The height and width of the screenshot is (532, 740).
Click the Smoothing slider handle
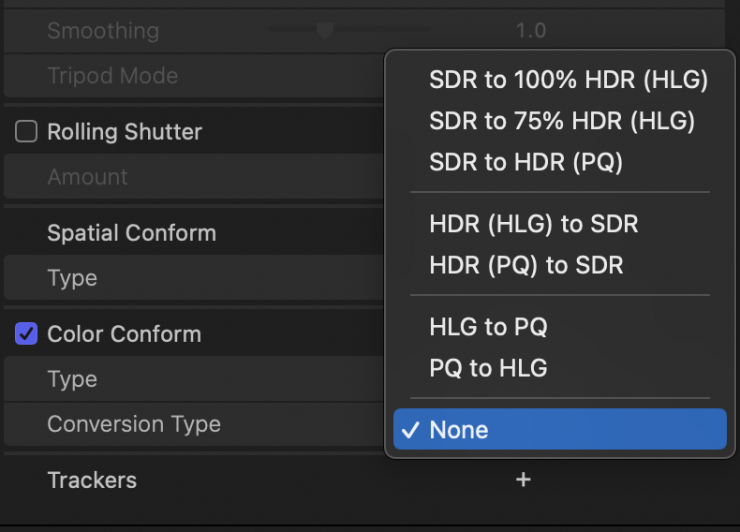pyautogui.click(x=324, y=30)
